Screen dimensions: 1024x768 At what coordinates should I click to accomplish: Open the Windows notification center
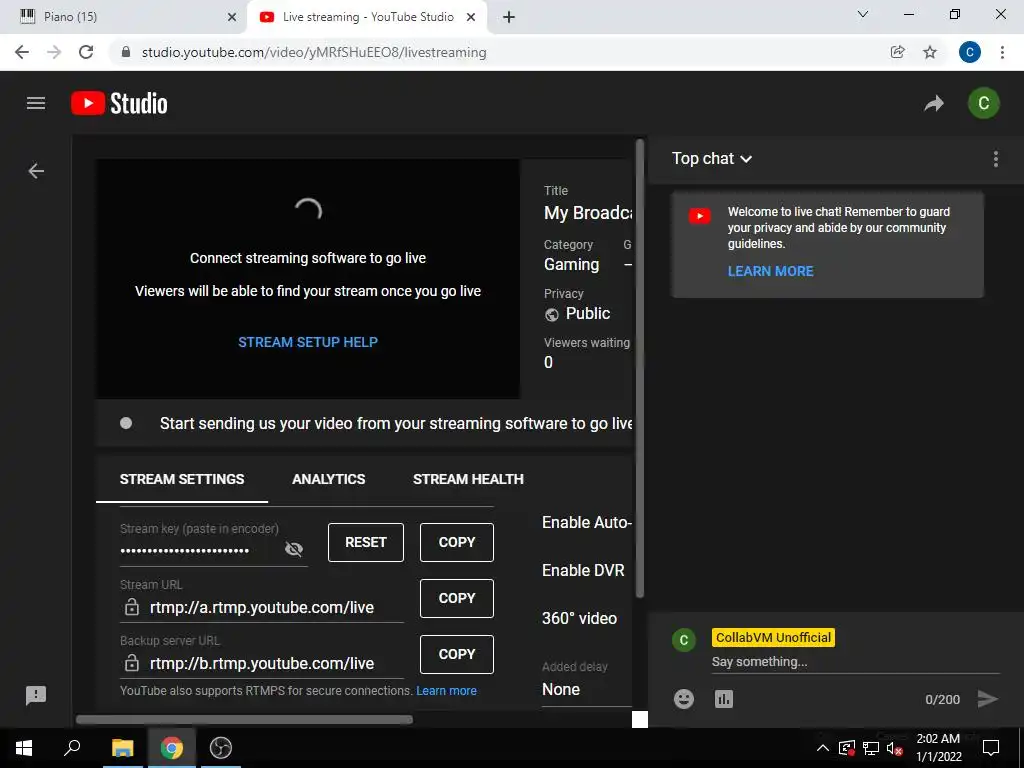tap(991, 748)
